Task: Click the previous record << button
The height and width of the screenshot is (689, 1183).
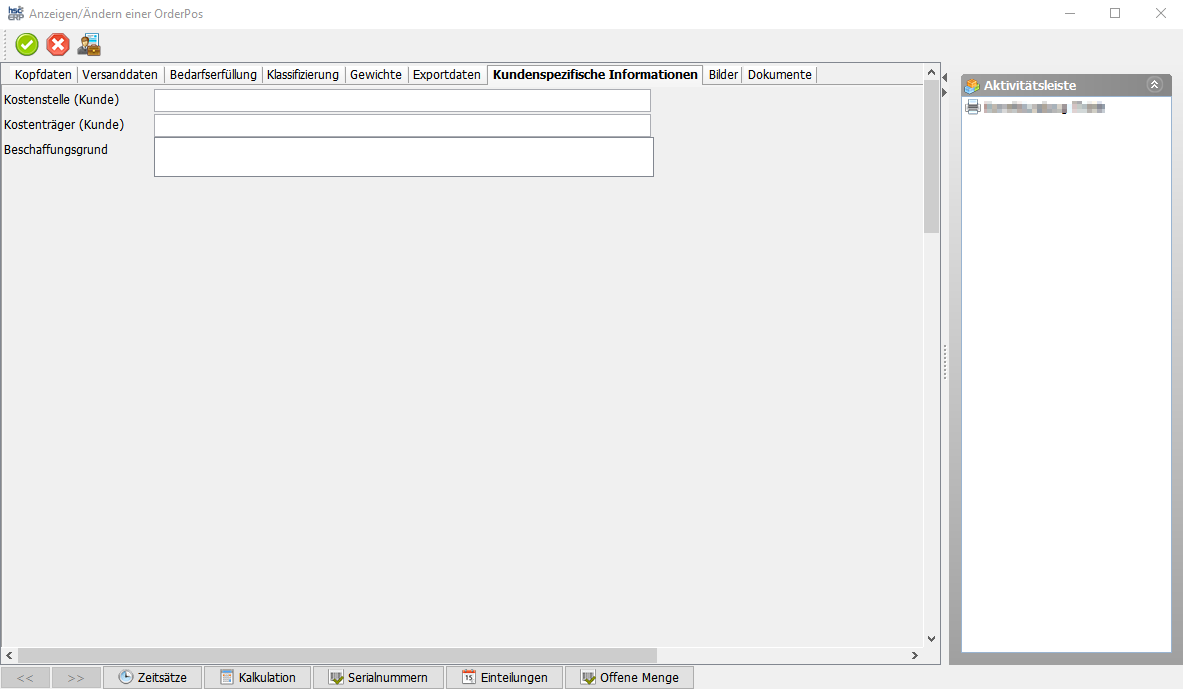Action: tap(26, 677)
